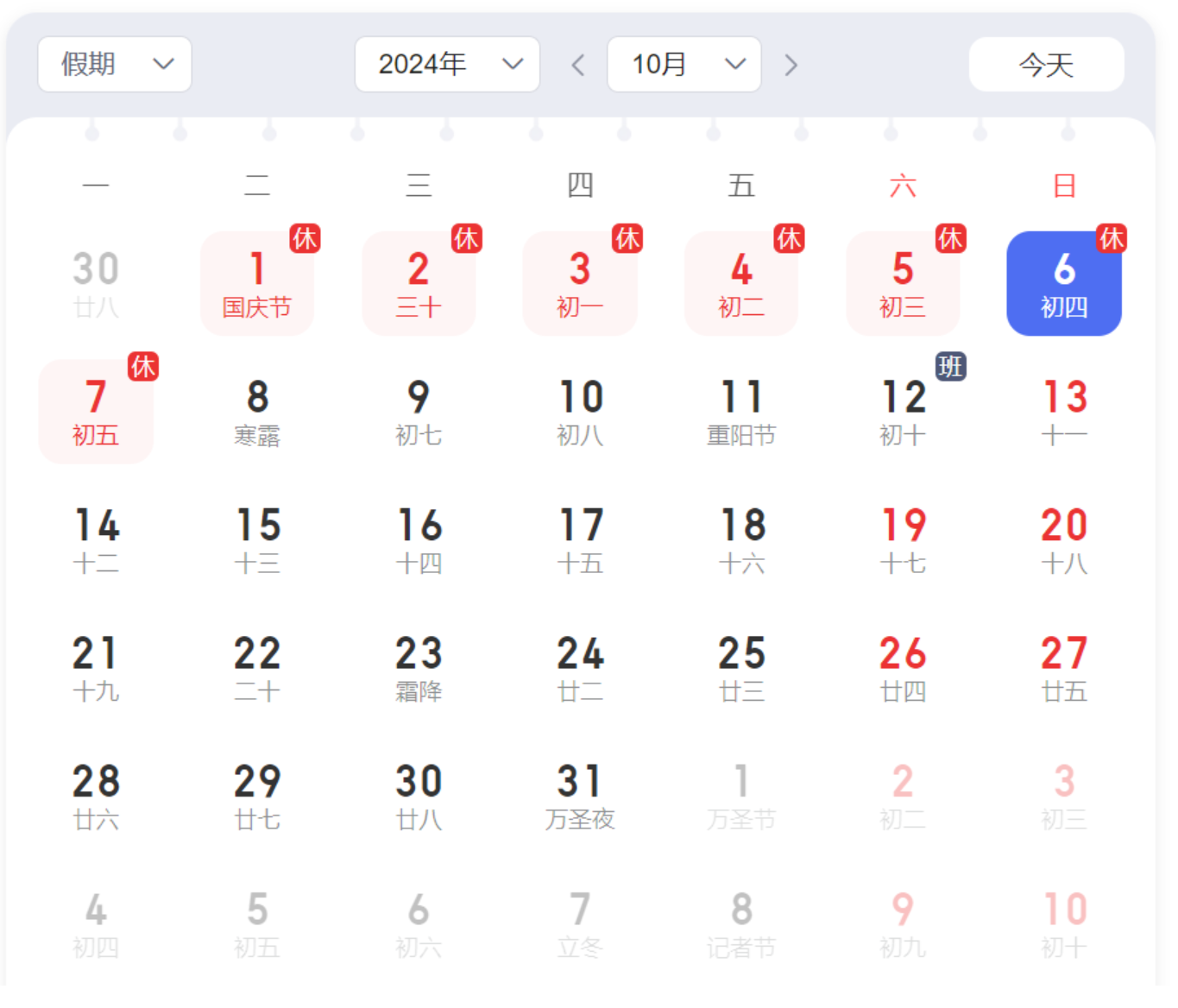Select October 23 霜降
Screen dimensions: 1178x1008
419,668
